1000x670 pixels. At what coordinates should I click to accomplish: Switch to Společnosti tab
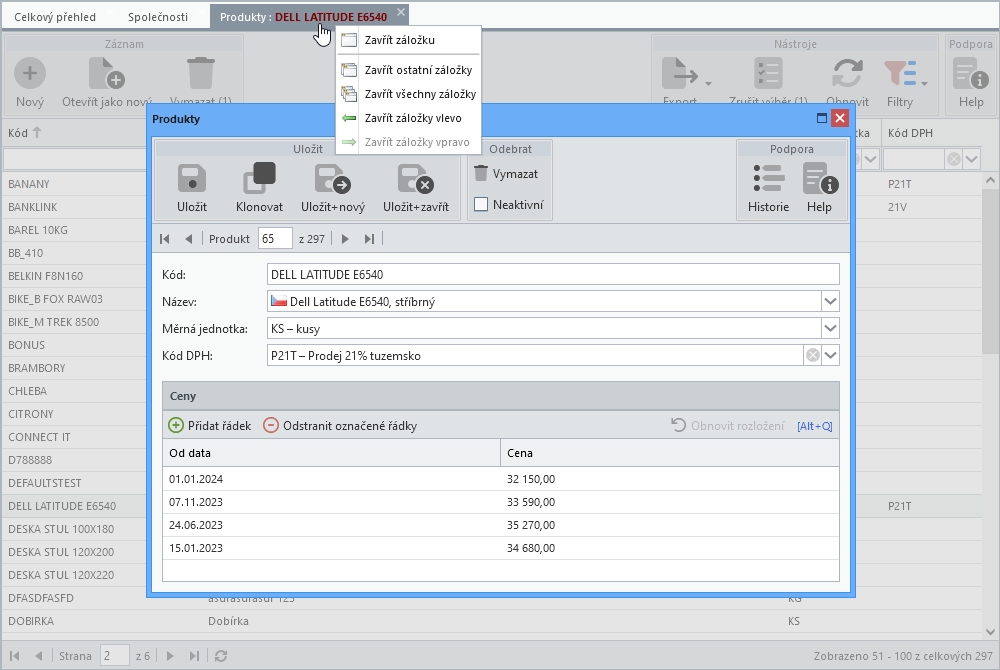[x=158, y=17]
